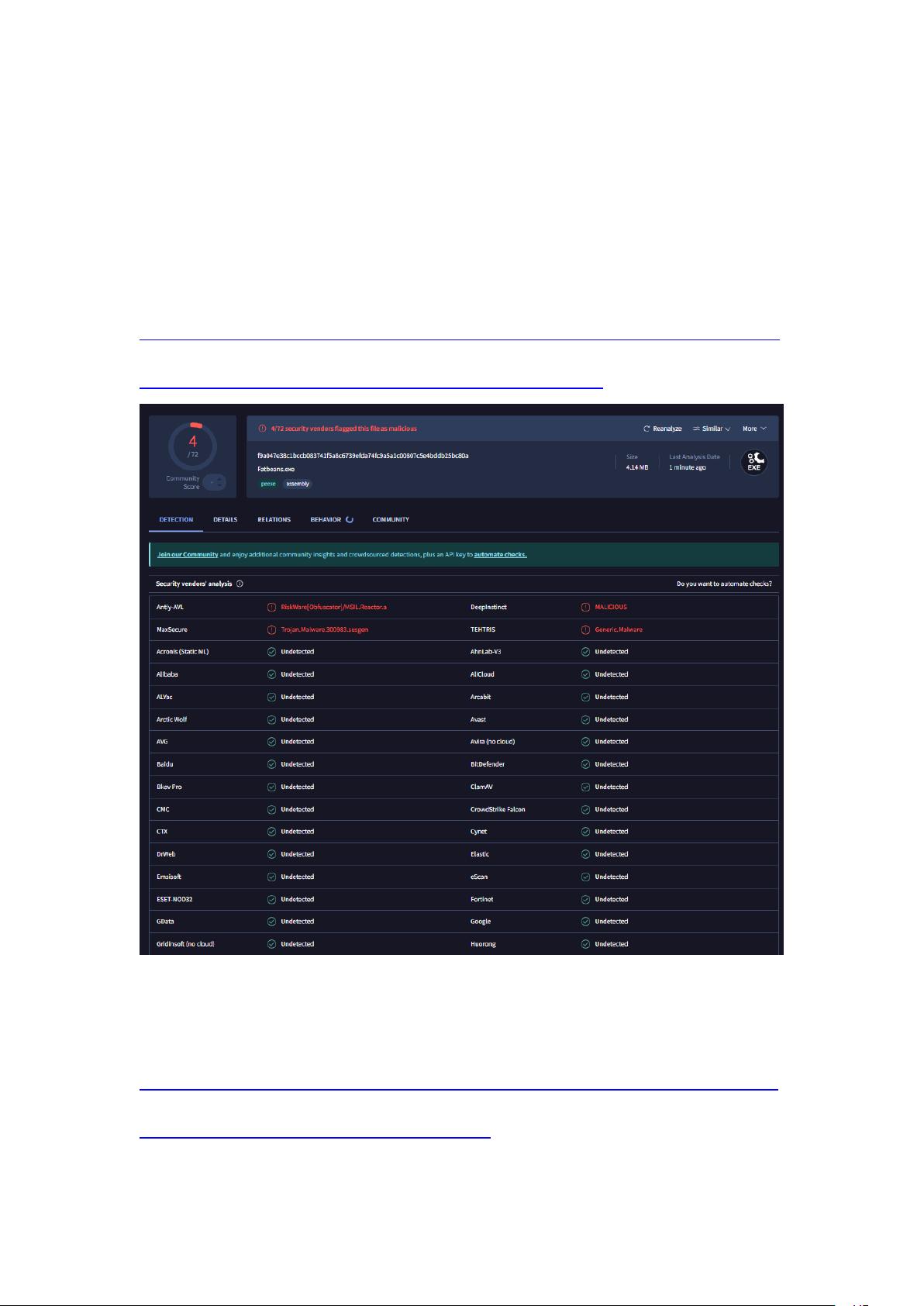Click the alert icon in the TEHTRIS row
924x1306 pixels.
585,629
